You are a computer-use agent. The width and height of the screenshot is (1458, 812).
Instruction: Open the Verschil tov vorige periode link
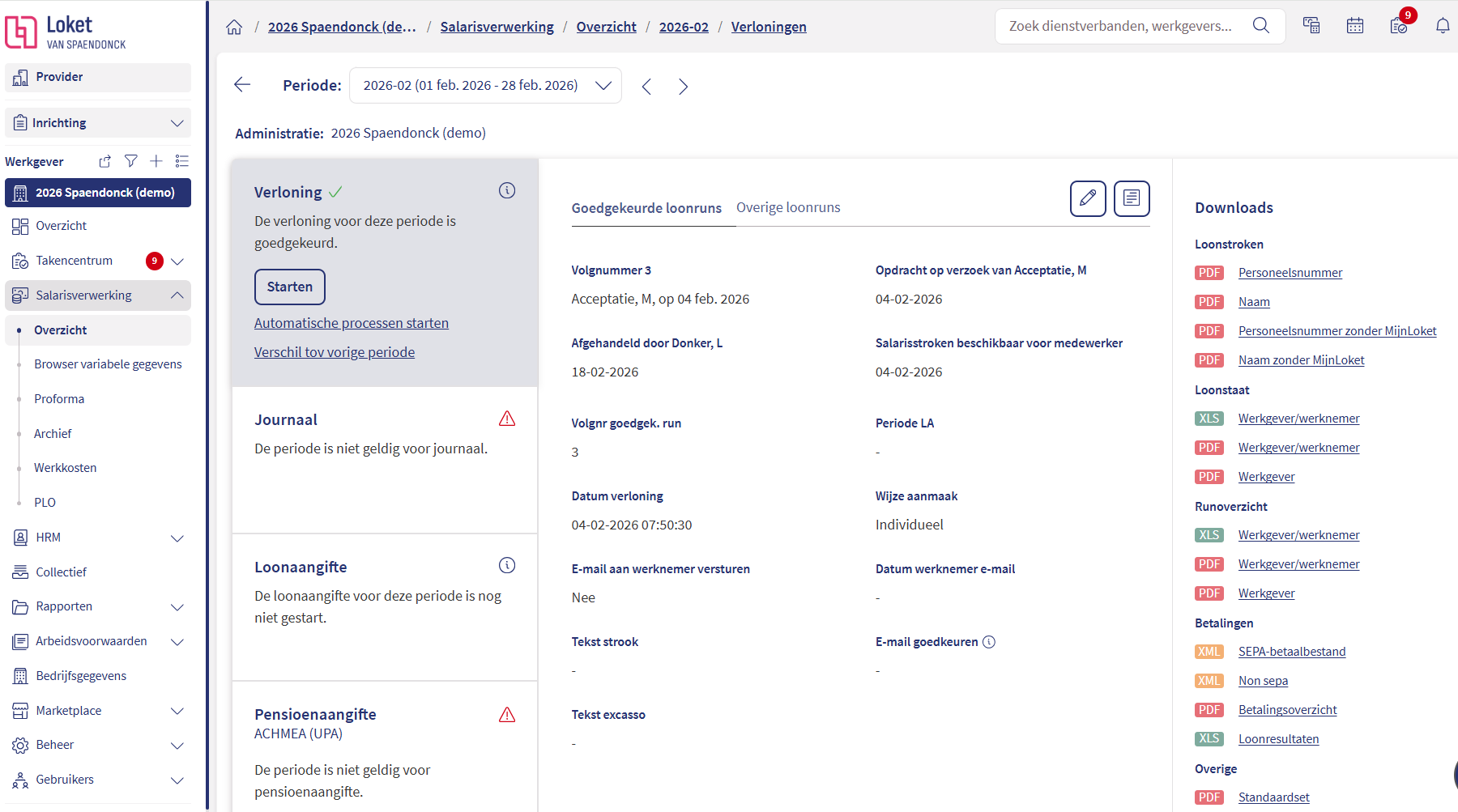click(x=334, y=352)
